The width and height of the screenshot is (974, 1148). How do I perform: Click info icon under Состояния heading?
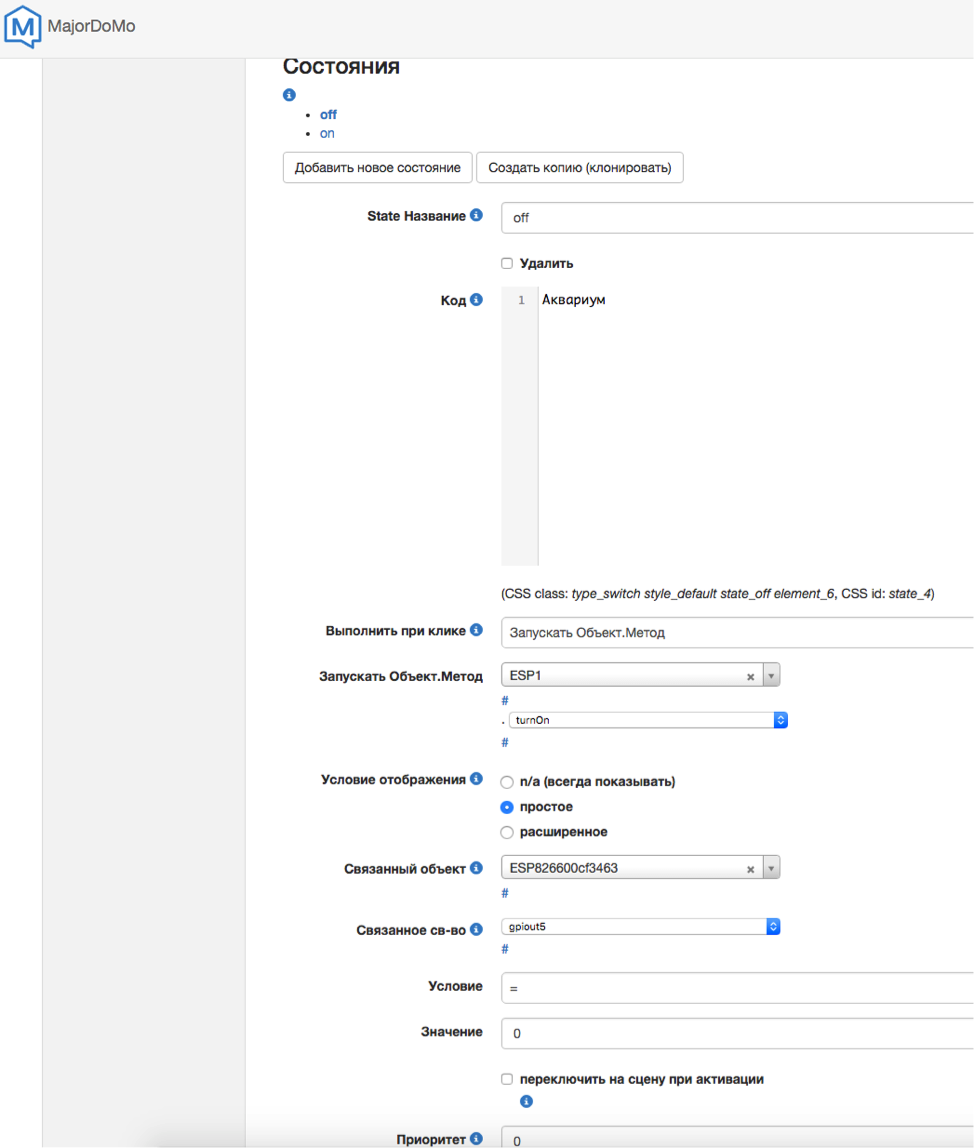(x=289, y=95)
